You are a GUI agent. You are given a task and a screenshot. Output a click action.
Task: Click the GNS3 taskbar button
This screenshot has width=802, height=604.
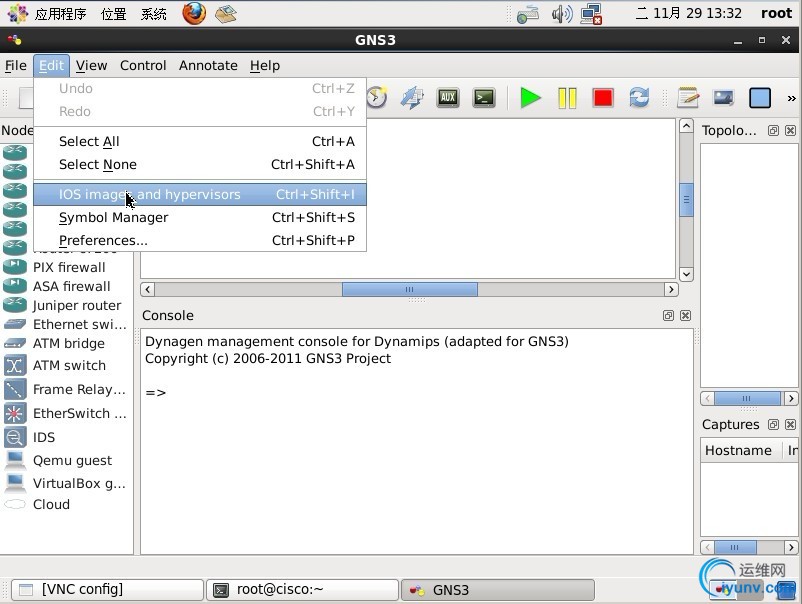tap(498, 590)
